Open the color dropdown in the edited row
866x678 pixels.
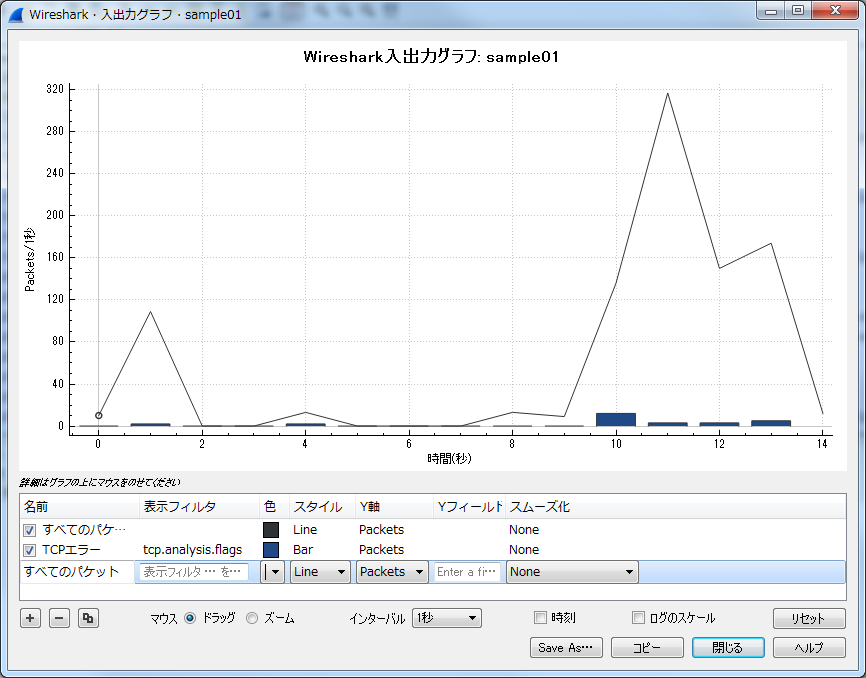(272, 572)
